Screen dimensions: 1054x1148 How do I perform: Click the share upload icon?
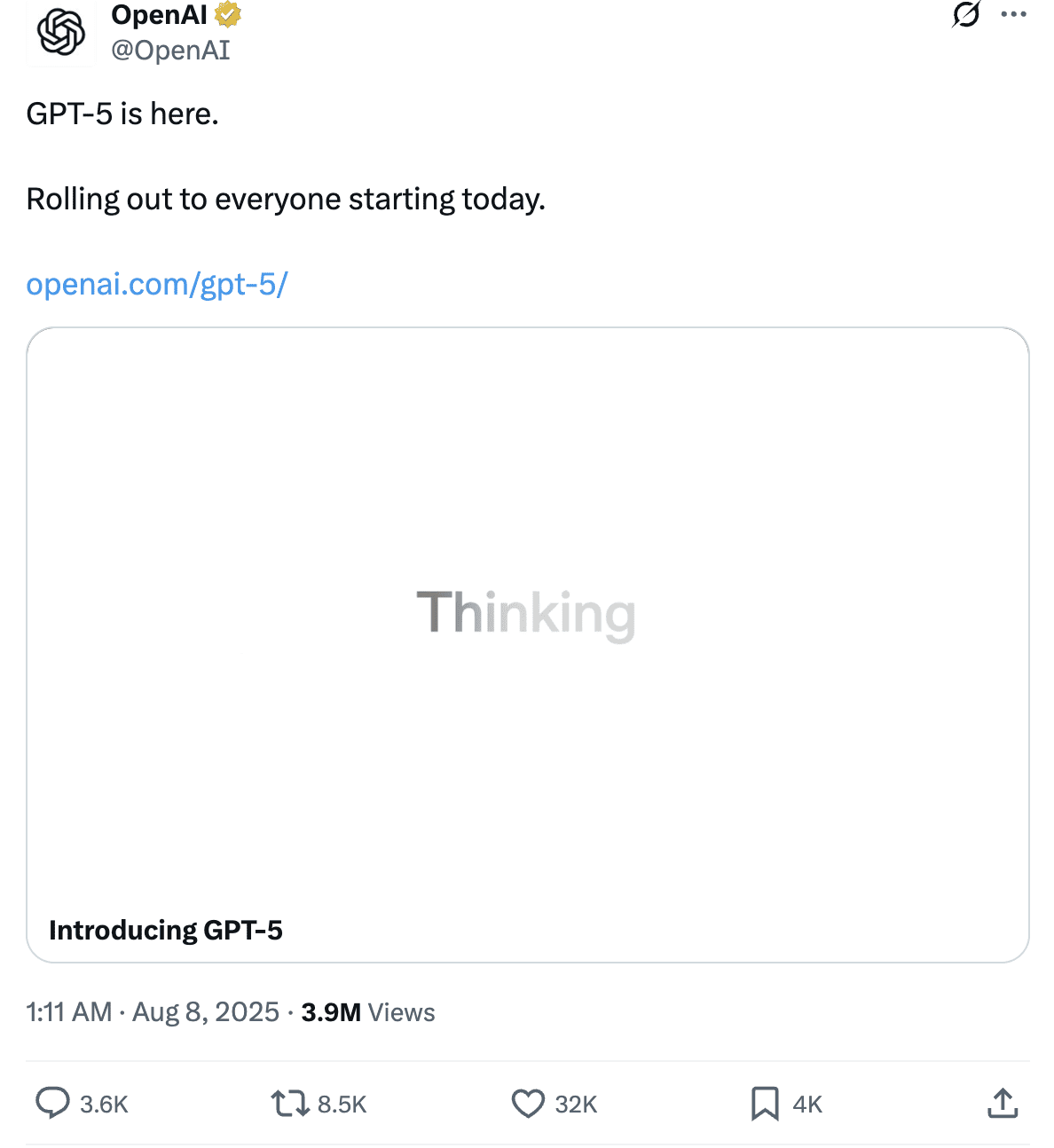(1003, 1104)
